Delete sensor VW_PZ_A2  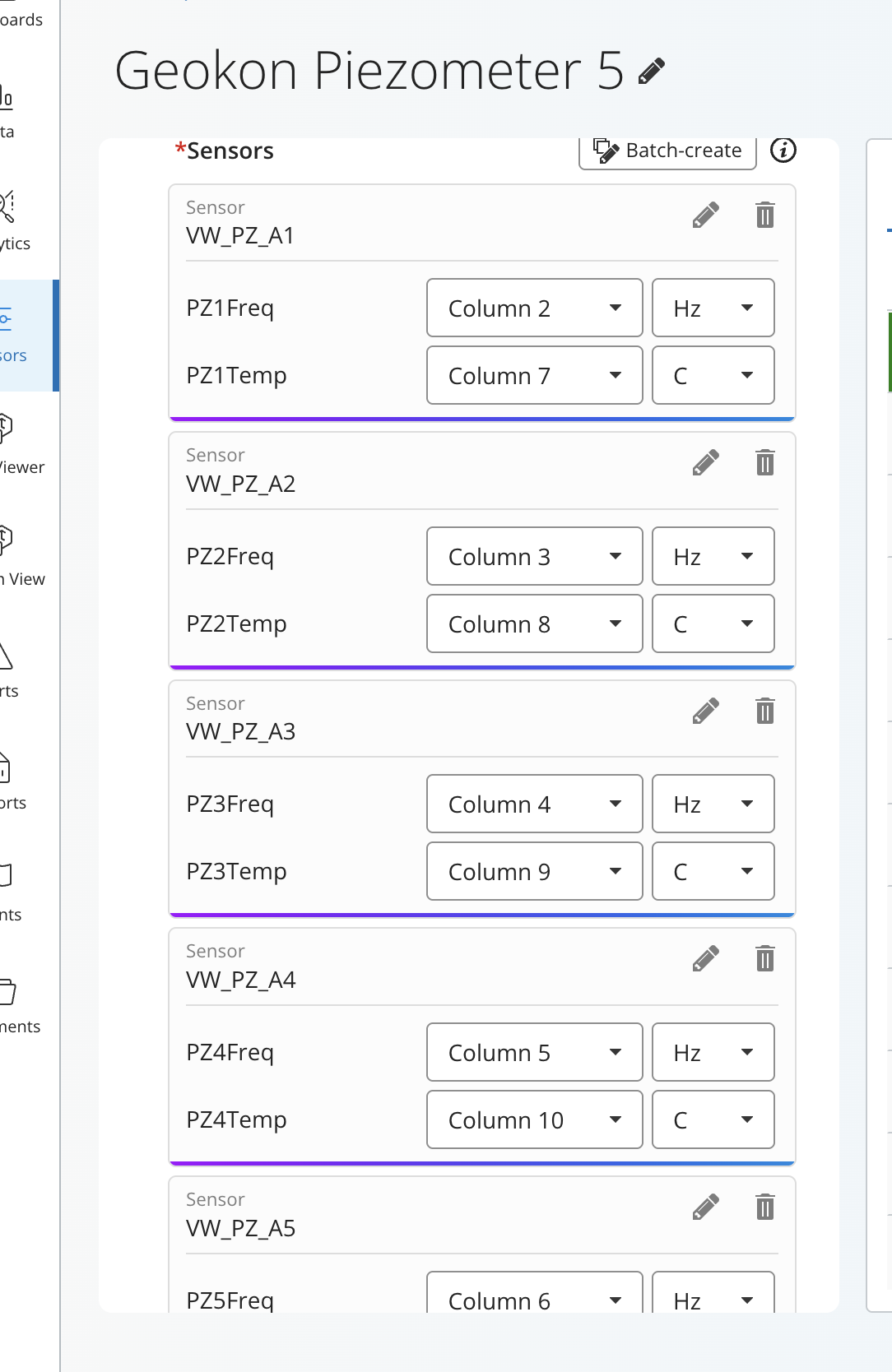point(765,463)
